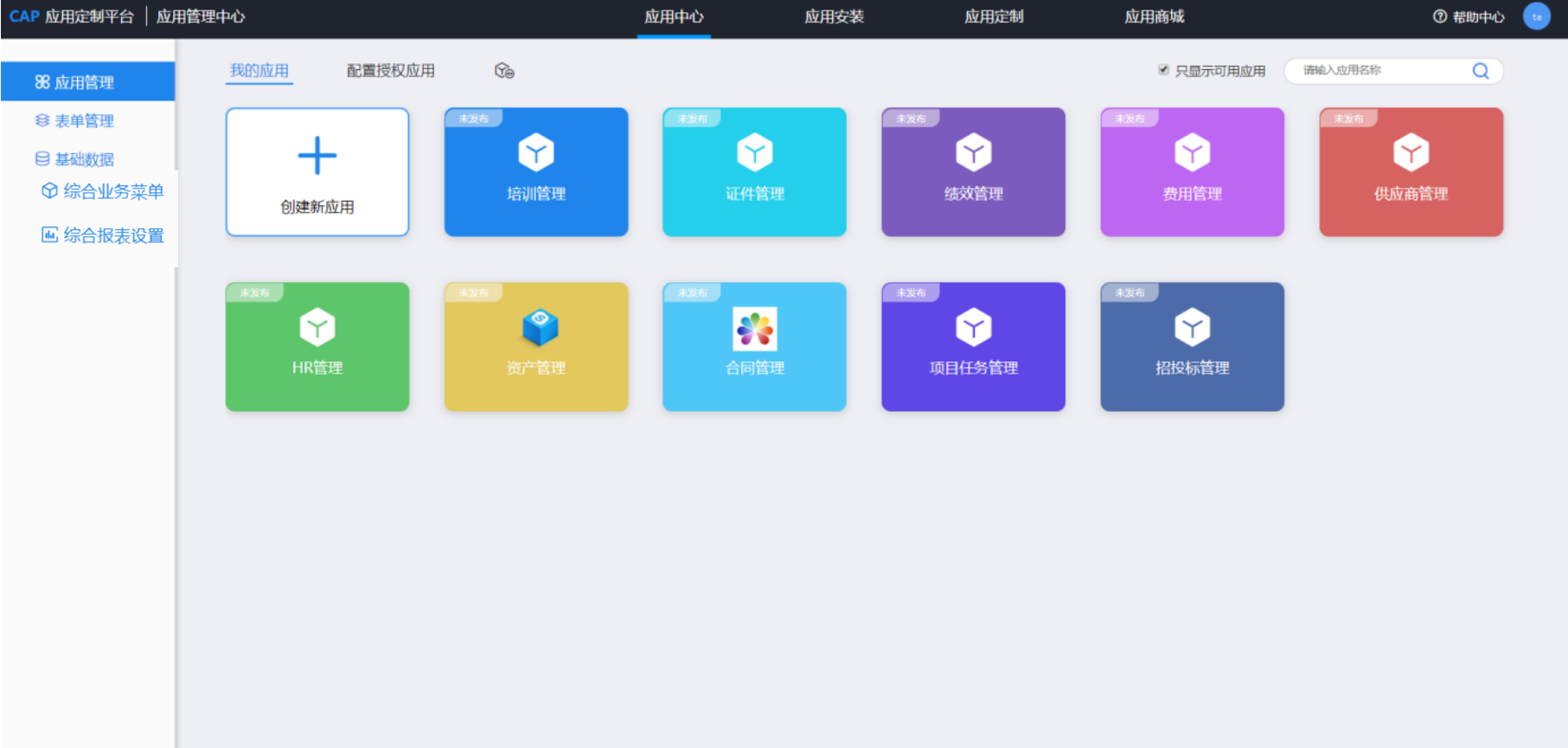Click the cube icon on 绩效管理
This screenshot has height=748, width=1568.
pos(974,153)
